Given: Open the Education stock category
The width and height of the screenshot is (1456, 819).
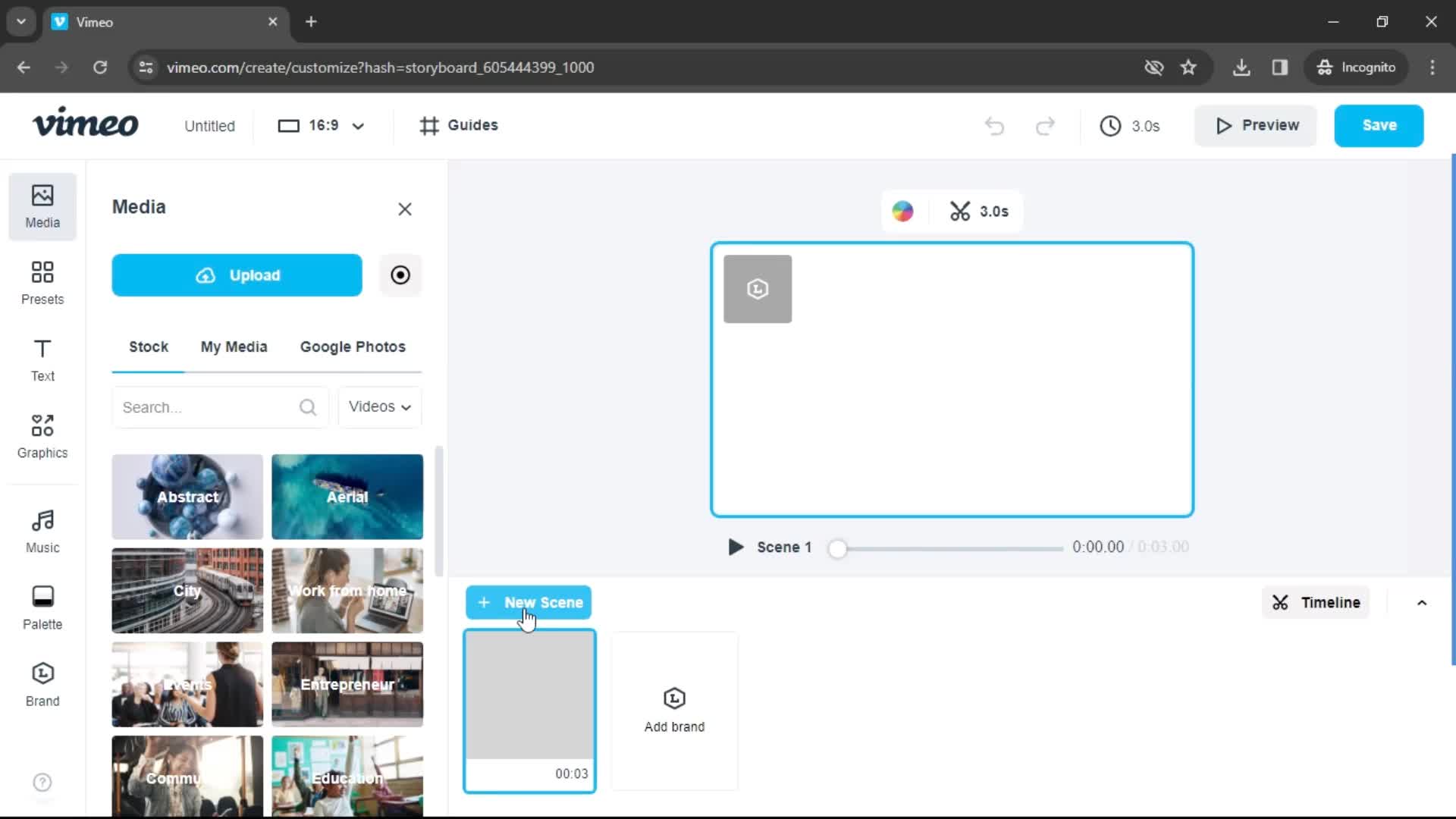Looking at the screenshot, I should coord(347,776).
